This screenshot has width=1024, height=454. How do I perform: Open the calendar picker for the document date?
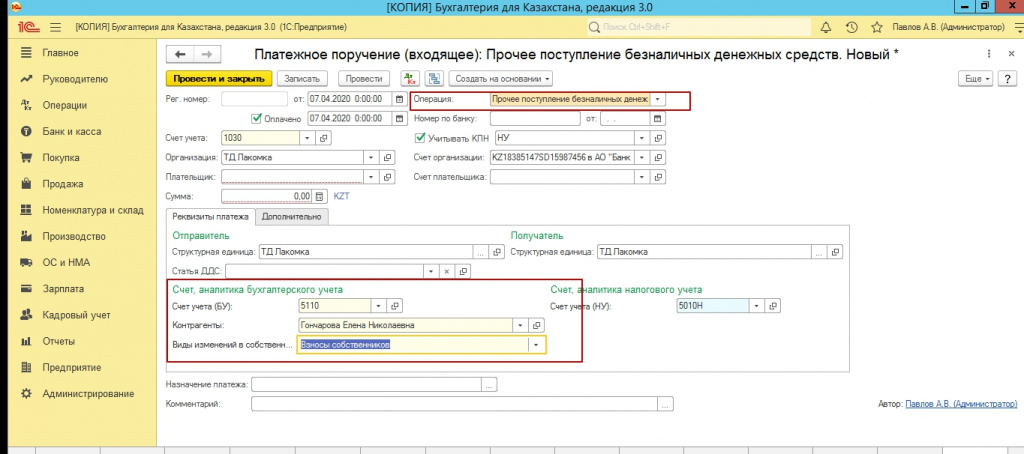click(400, 99)
